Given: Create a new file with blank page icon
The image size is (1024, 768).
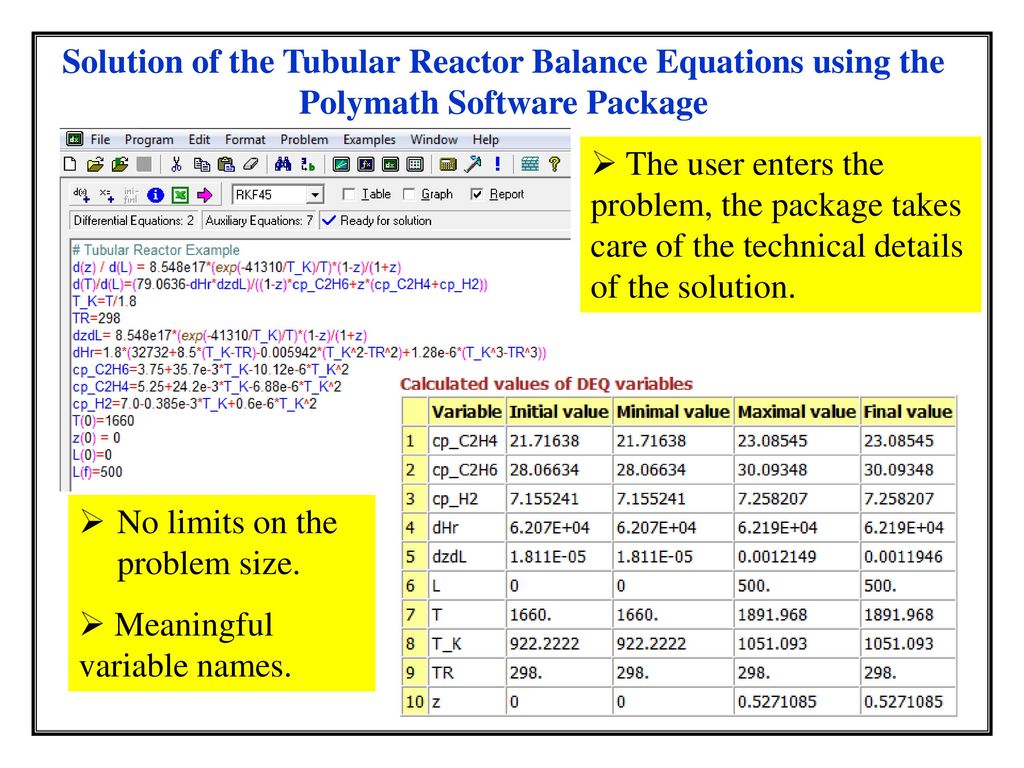Looking at the screenshot, I should [x=70, y=165].
